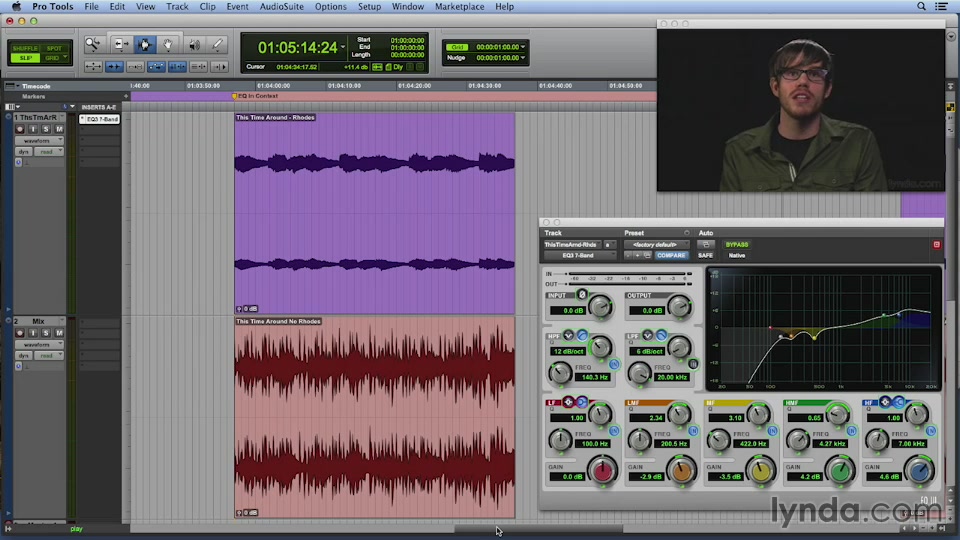
Task: Toggle input phase invert button
Action: click(582, 294)
